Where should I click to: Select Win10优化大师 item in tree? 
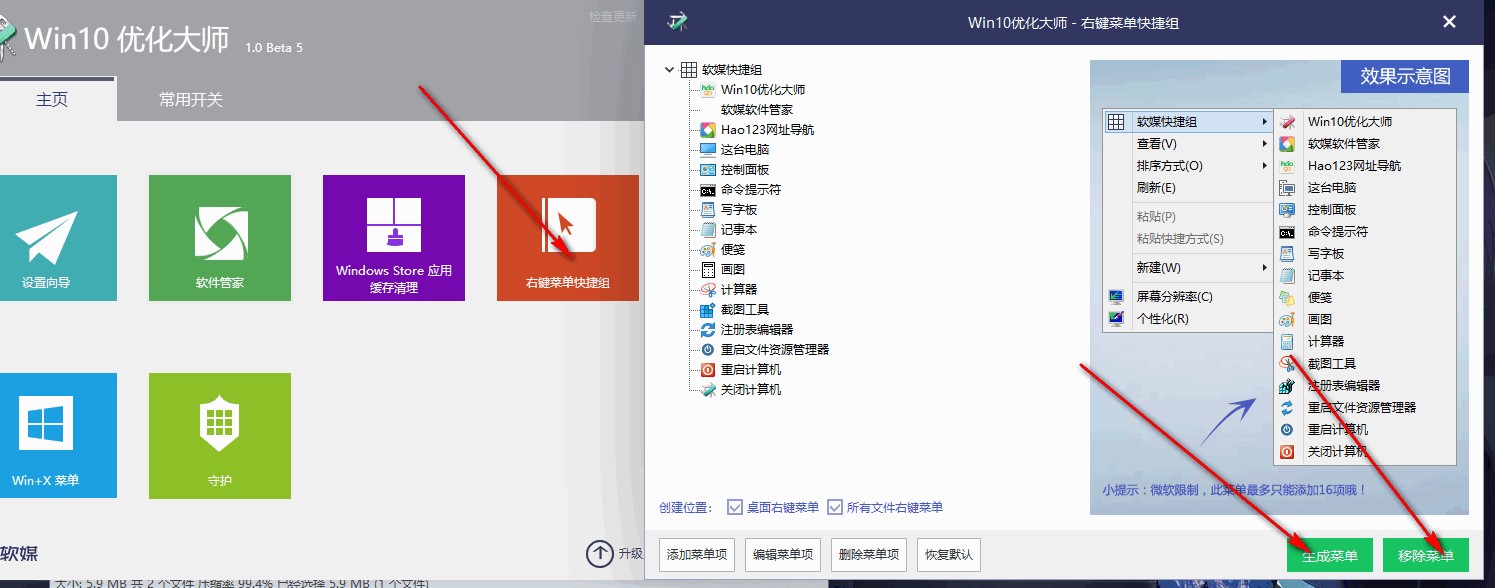763,90
